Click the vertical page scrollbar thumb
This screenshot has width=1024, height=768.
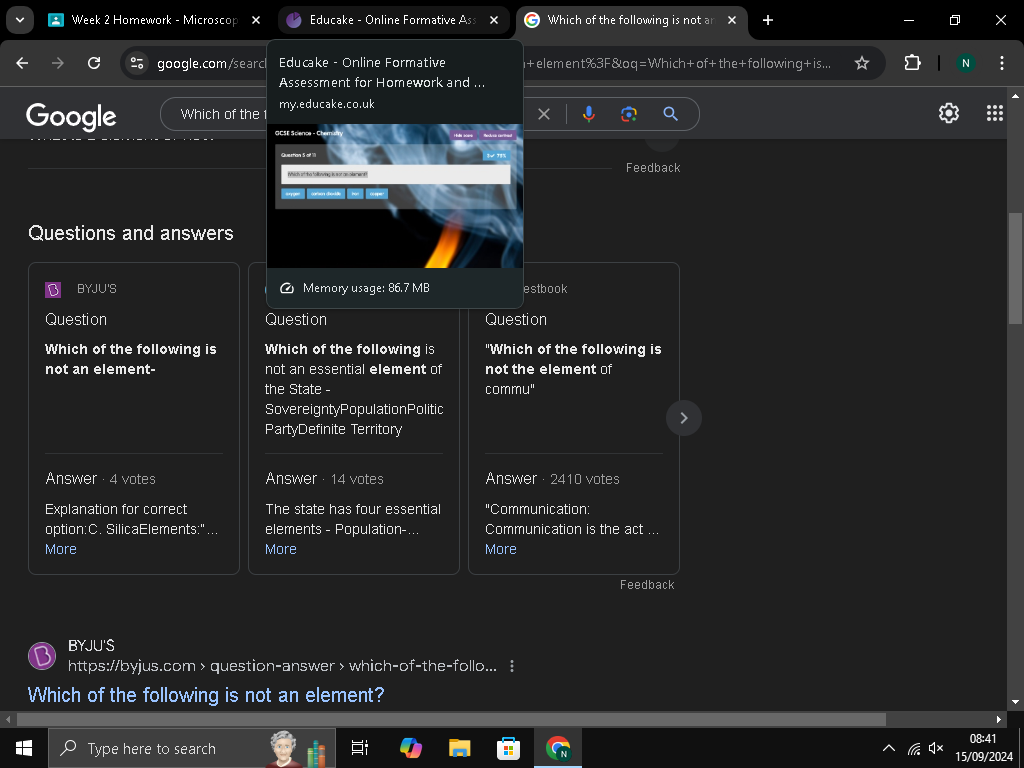(x=1015, y=268)
